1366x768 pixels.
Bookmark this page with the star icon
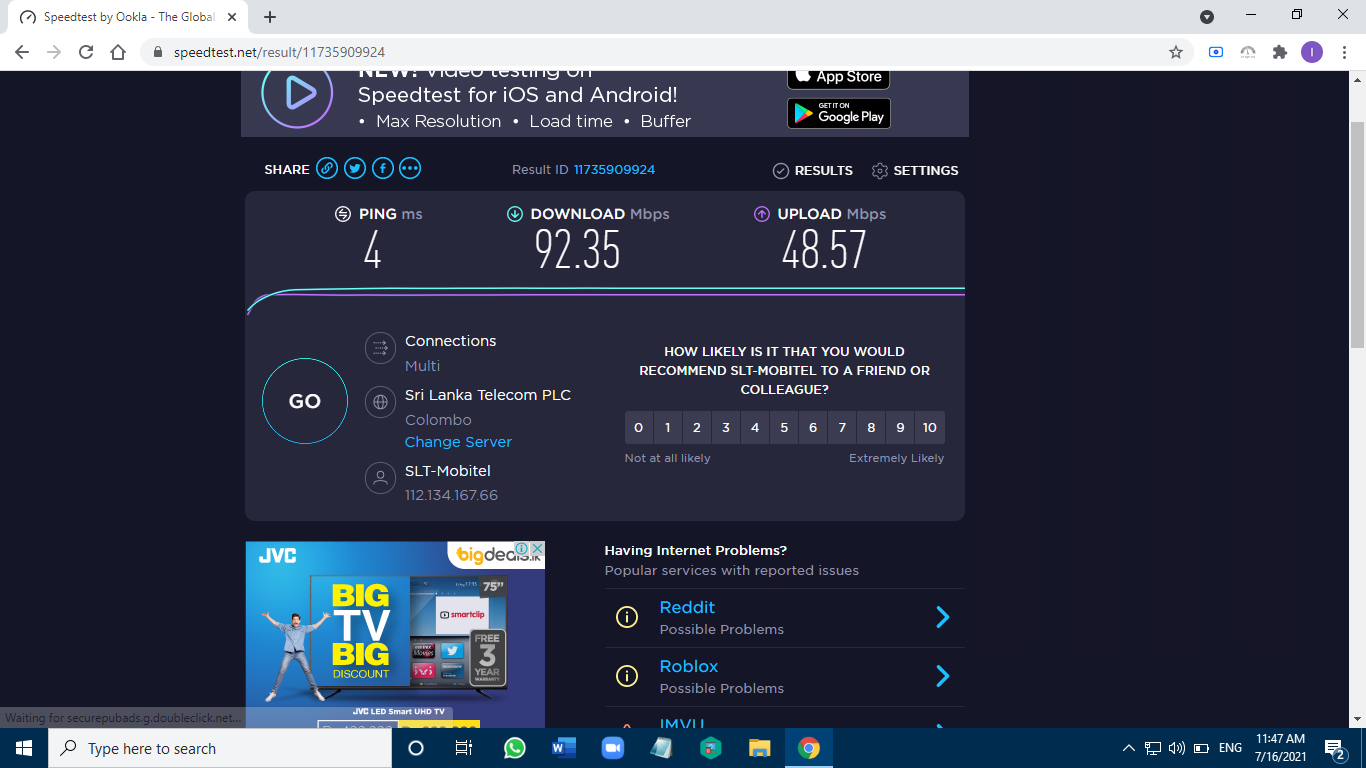1176,52
